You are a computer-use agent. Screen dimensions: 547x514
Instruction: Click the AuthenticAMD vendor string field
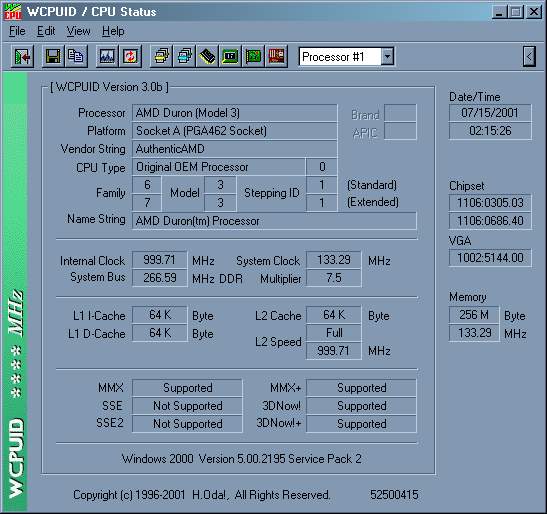(234, 149)
